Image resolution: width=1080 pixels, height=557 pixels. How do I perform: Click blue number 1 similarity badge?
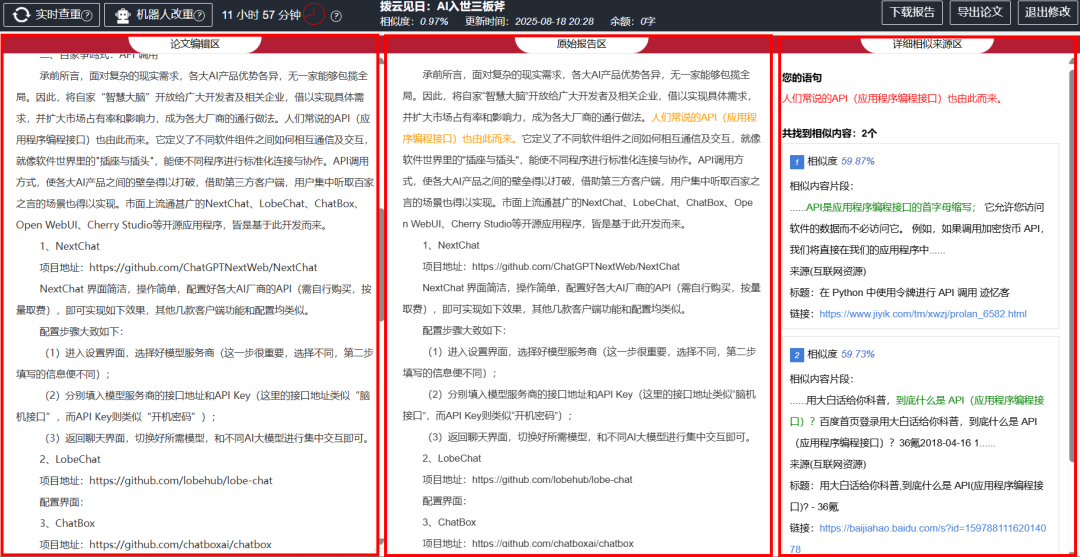coord(796,161)
